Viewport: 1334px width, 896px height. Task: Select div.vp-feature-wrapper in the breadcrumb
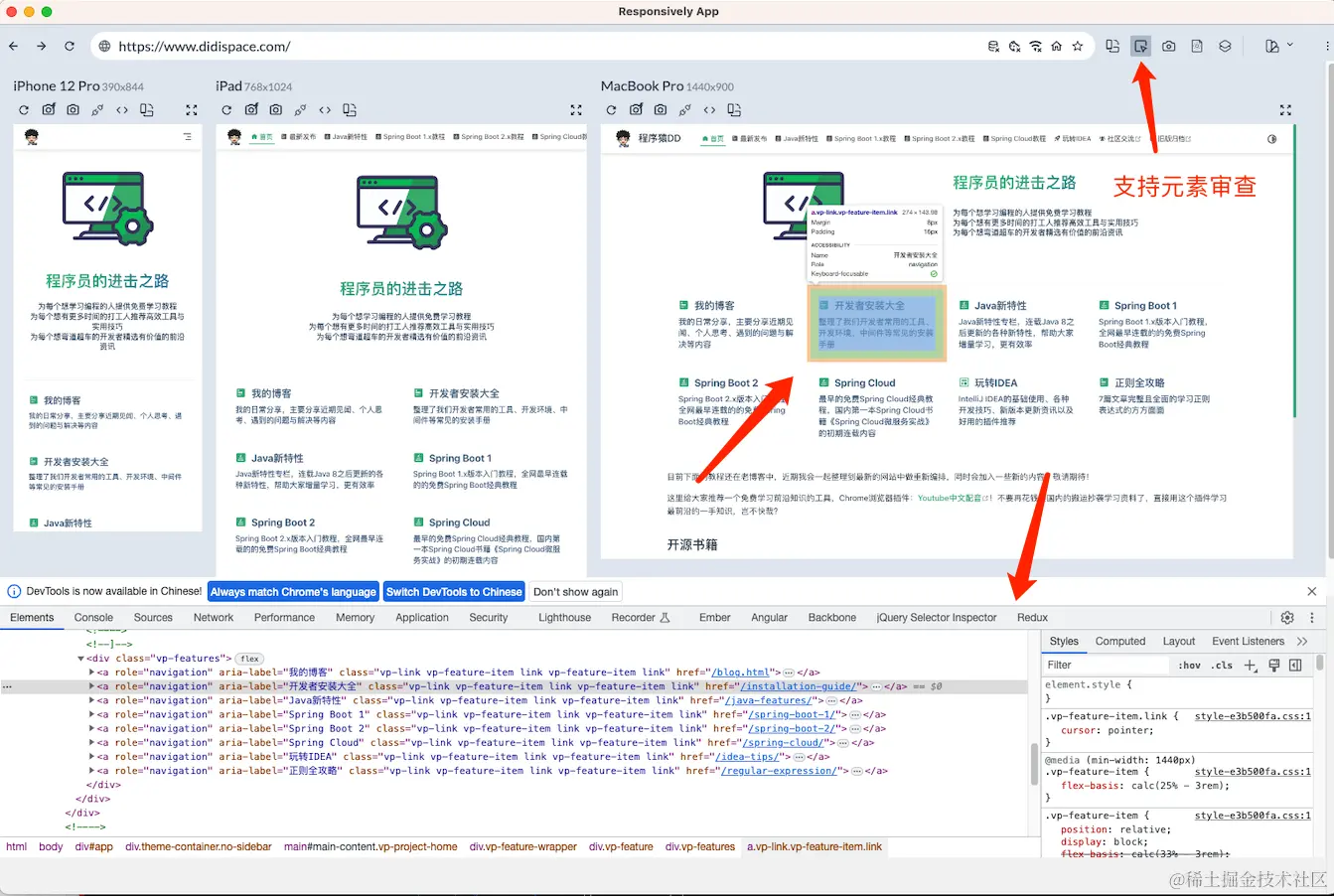point(523,847)
